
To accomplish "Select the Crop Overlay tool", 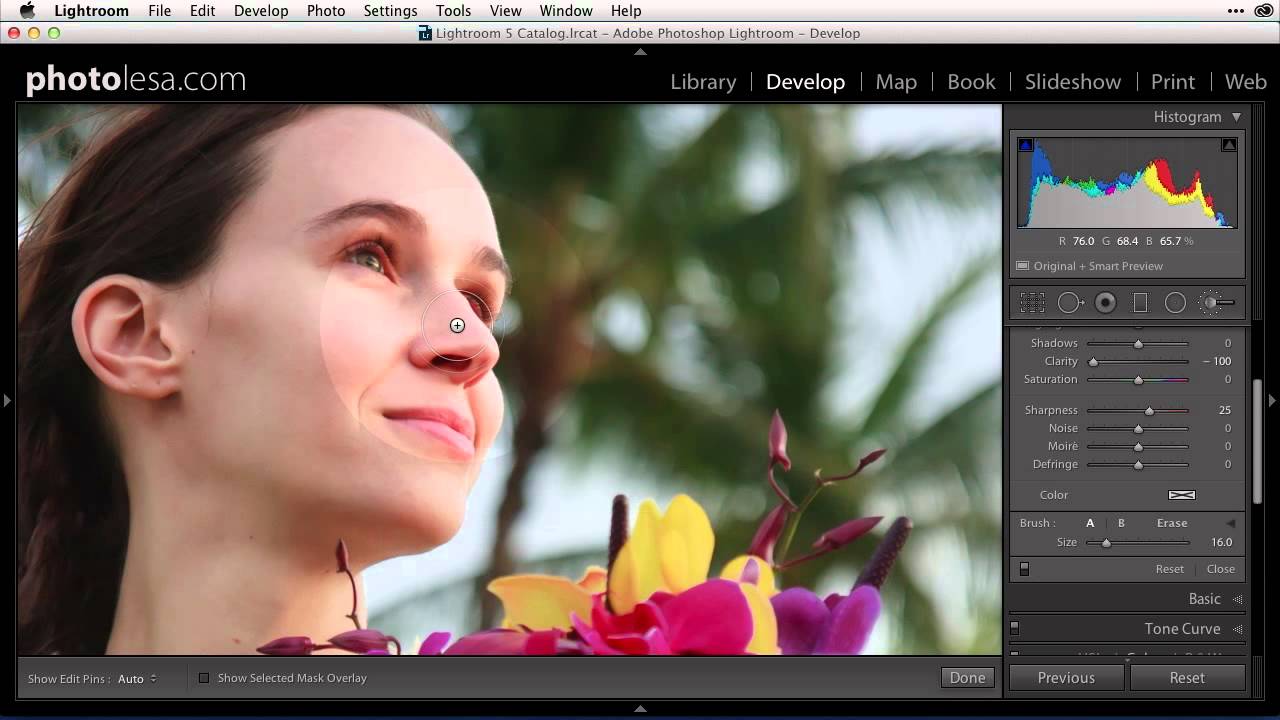I will click(1032, 302).
